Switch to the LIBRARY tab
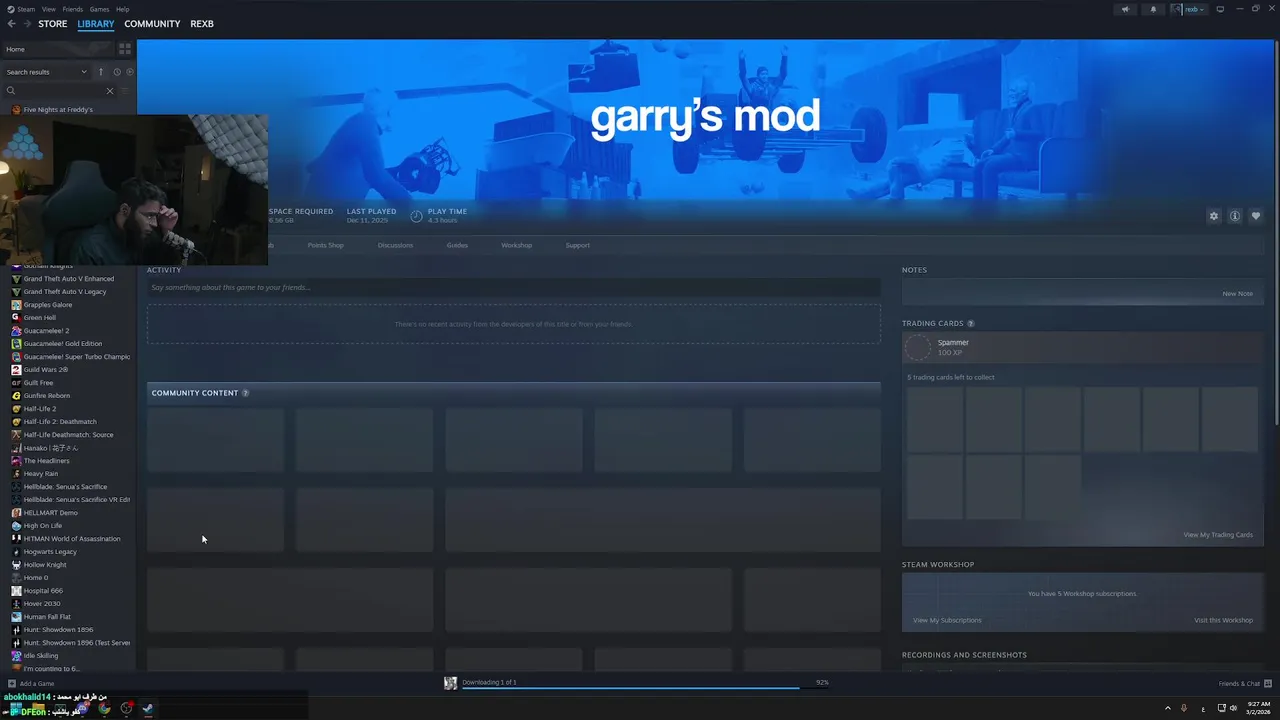The height and width of the screenshot is (720, 1280). tap(96, 24)
